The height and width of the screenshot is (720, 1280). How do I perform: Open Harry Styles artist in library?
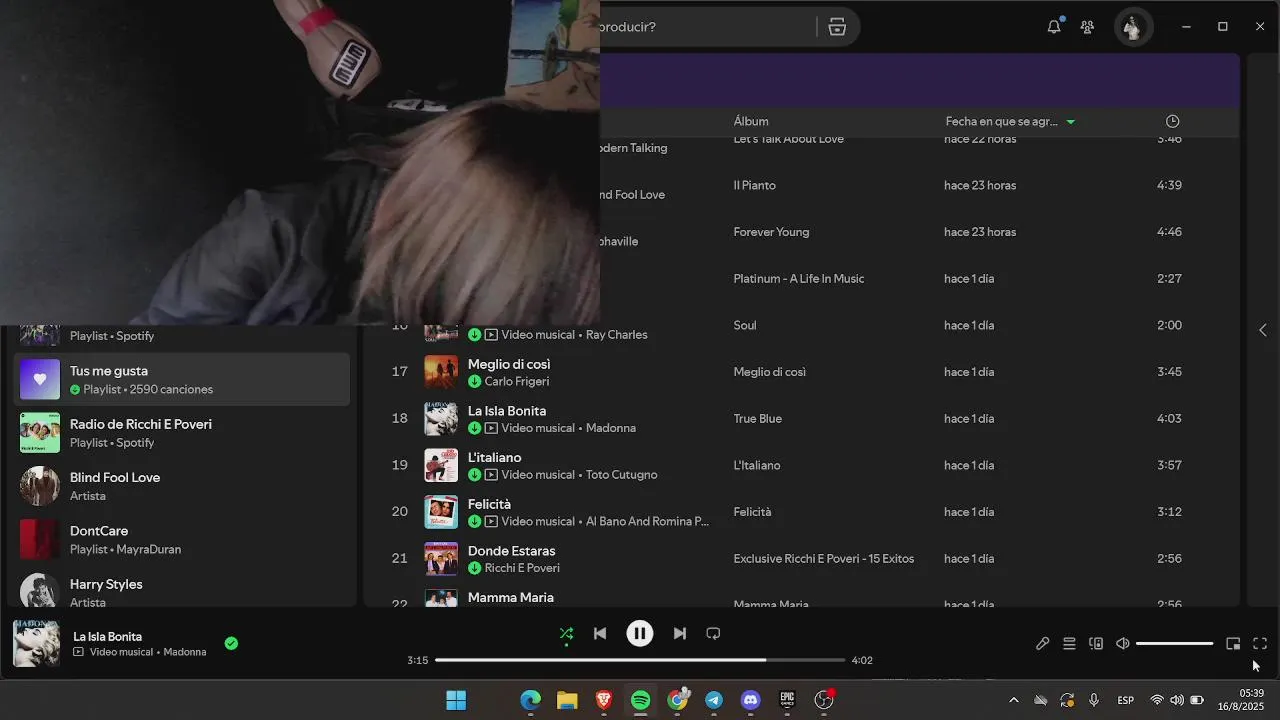182,592
